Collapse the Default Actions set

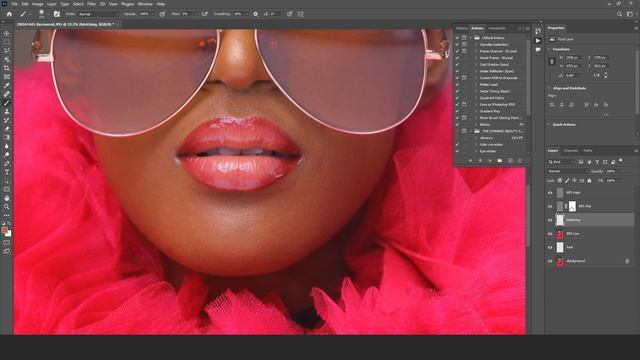(471, 38)
